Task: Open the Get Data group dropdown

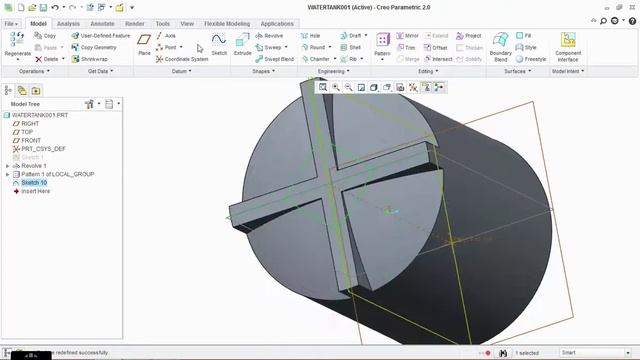Action: [x=100, y=71]
